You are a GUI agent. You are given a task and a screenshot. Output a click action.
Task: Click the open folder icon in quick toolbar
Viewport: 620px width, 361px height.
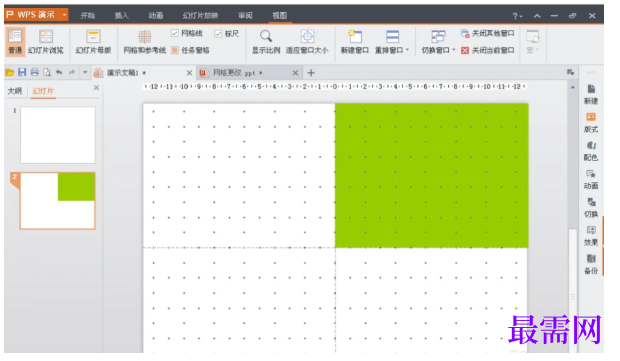9,72
